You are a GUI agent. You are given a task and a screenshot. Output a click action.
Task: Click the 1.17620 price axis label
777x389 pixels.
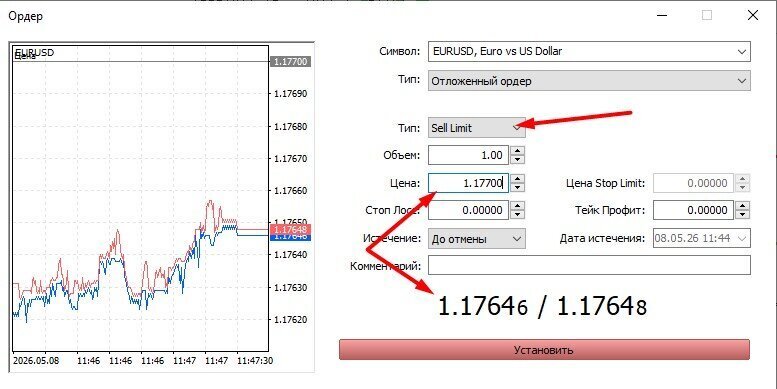[290, 320]
